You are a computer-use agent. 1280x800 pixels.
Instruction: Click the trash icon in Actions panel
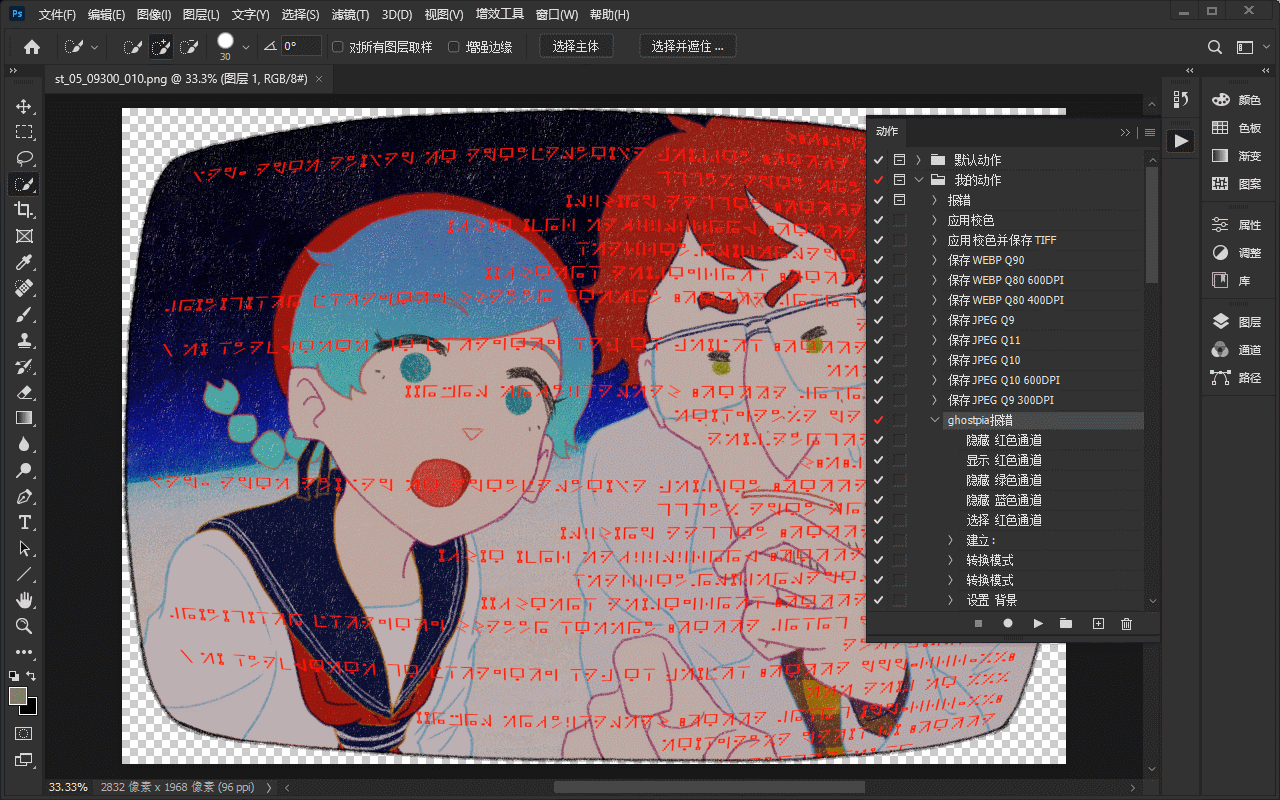tap(1127, 624)
